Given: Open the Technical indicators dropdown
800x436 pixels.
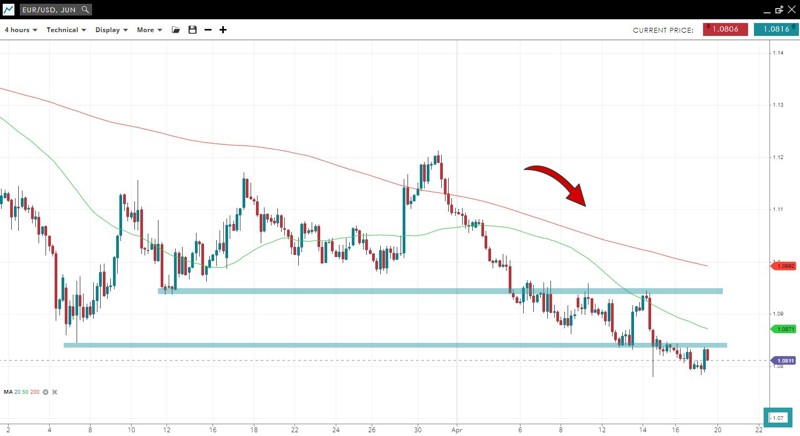Looking at the screenshot, I should (x=66, y=30).
